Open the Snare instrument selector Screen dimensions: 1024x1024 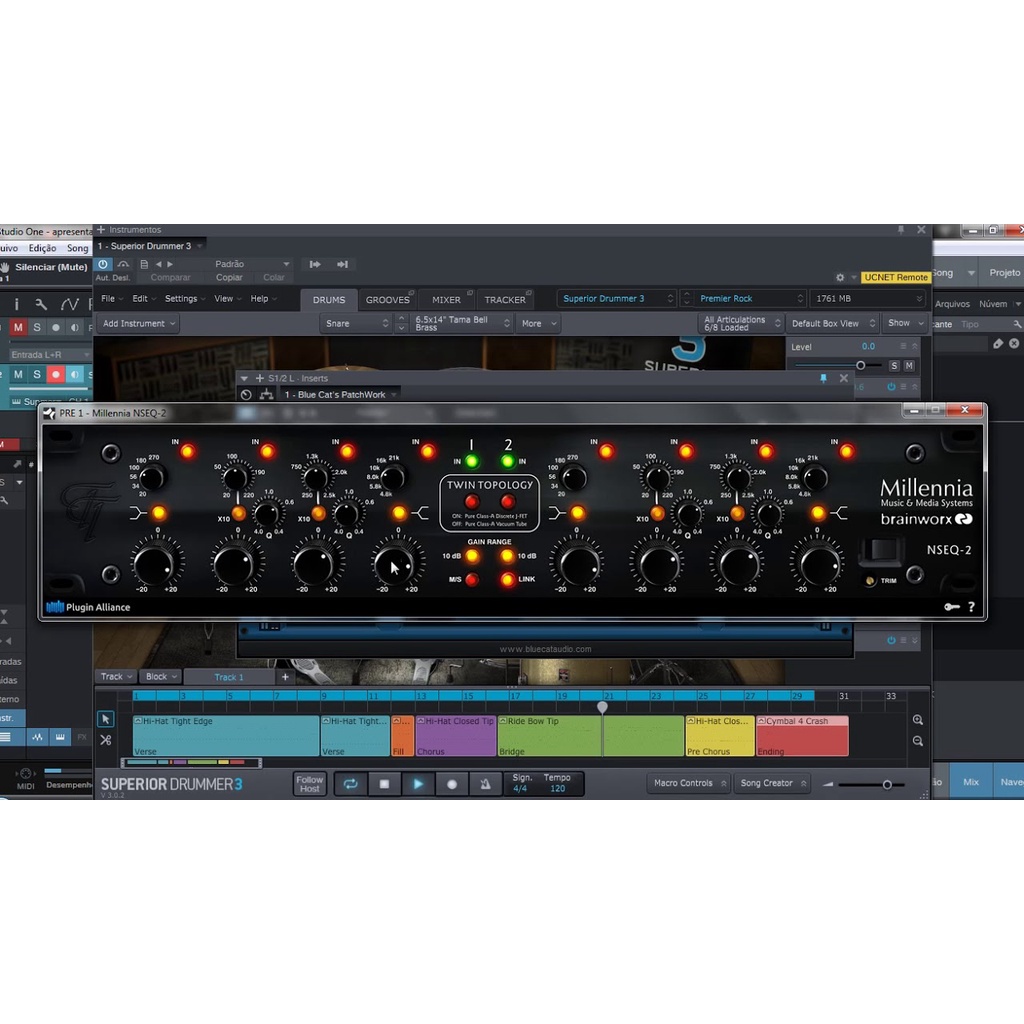[x=357, y=323]
